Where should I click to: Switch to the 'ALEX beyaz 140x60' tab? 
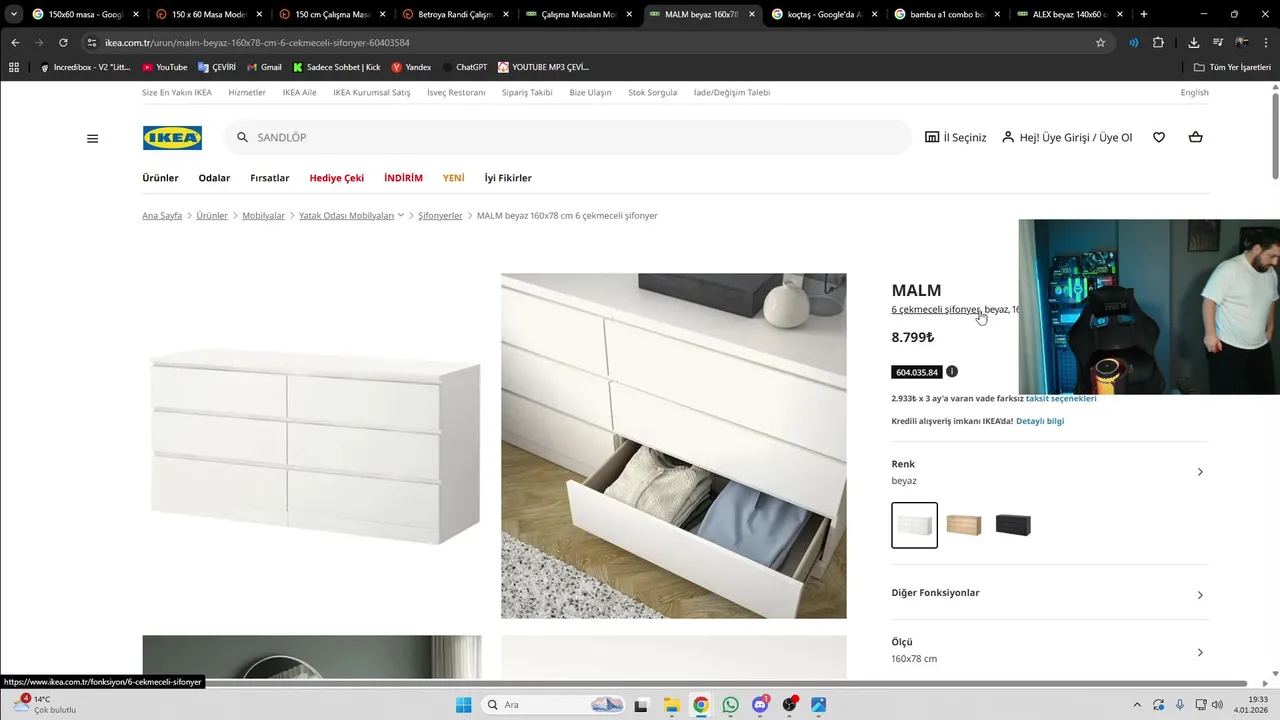[1070, 14]
